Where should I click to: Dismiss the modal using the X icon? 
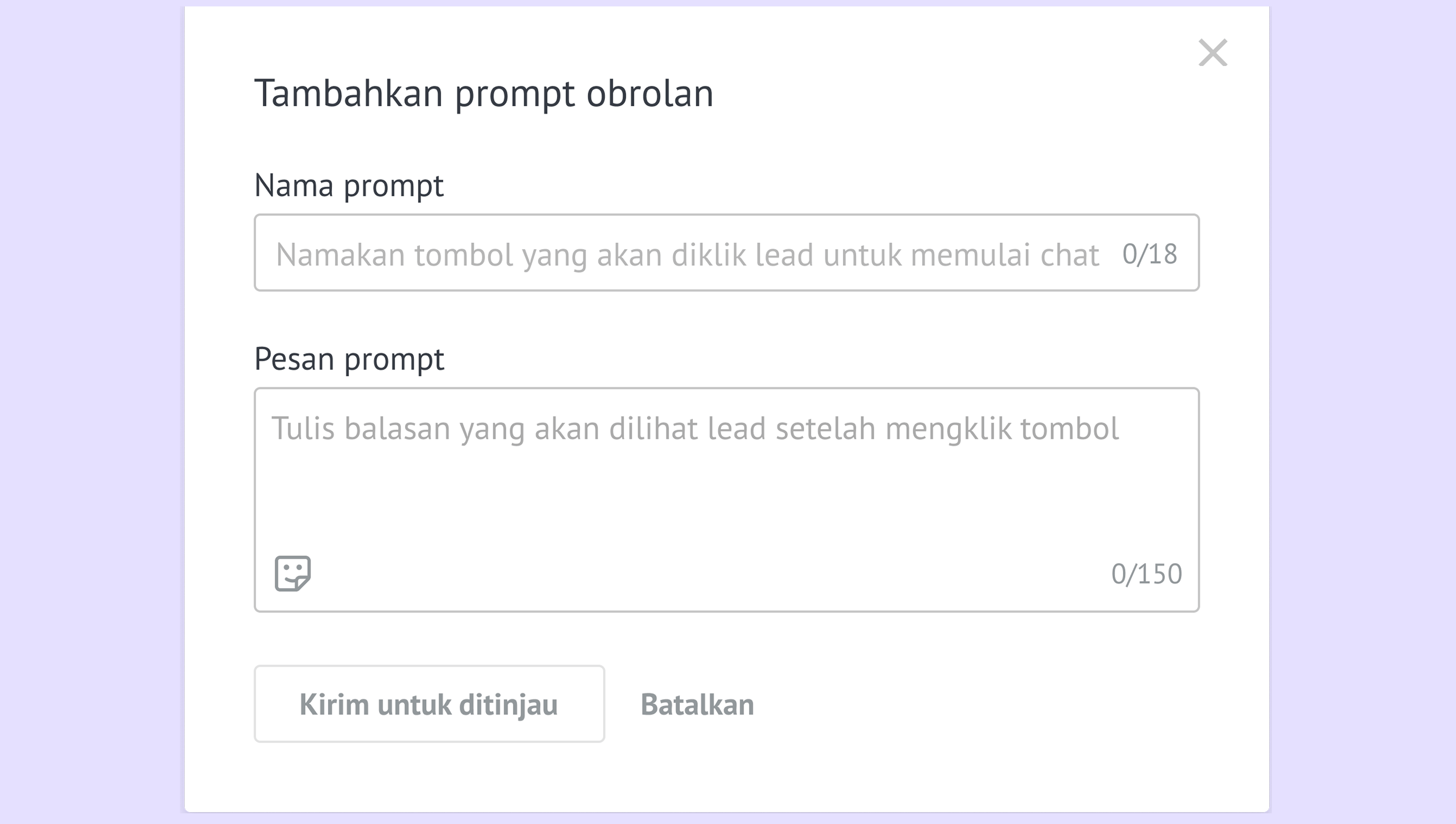tap(1212, 52)
